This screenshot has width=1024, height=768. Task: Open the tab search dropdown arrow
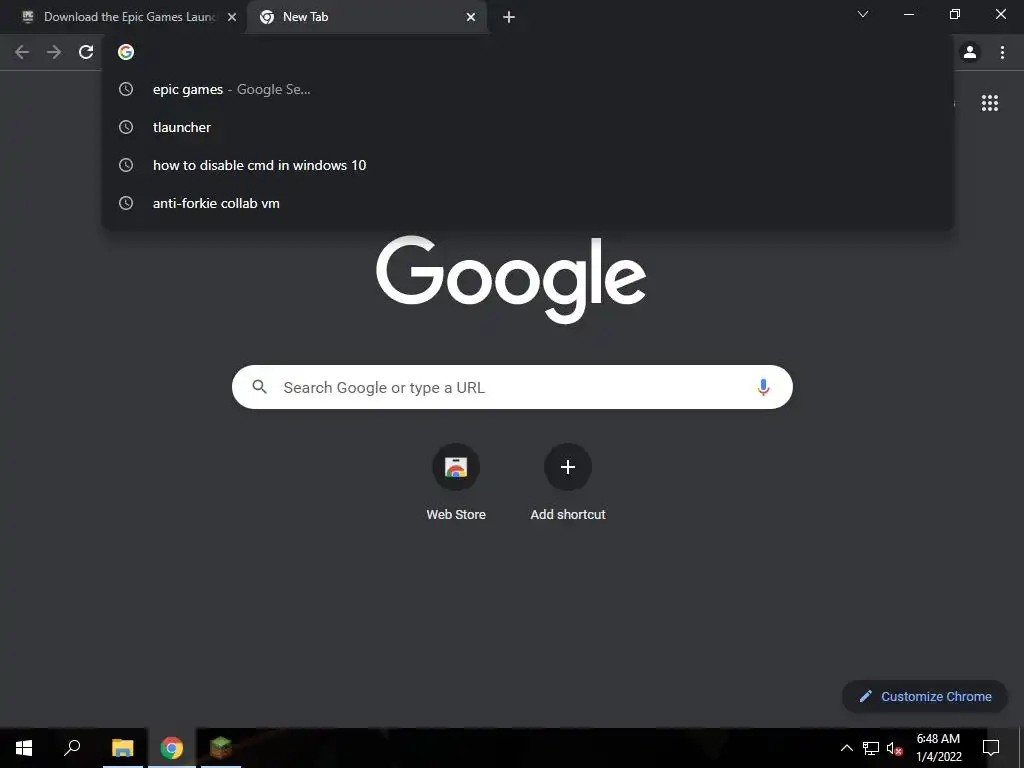click(863, 14)
